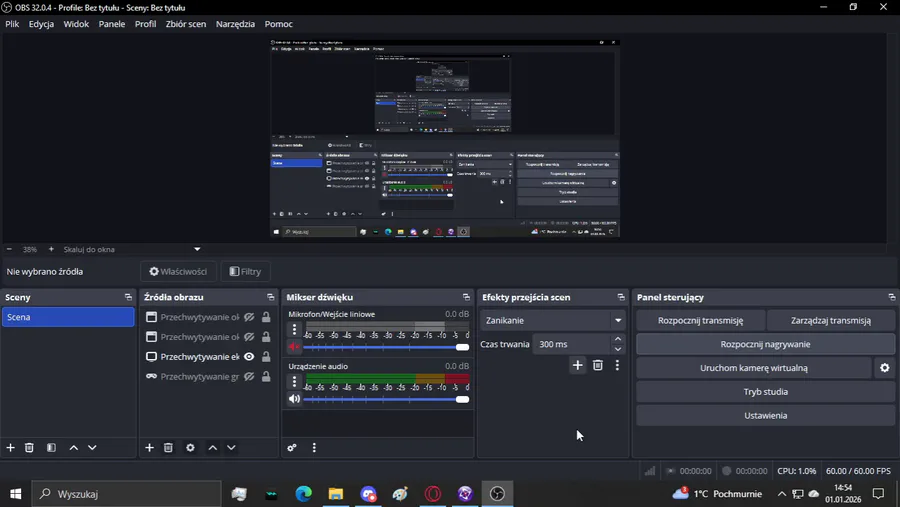Open mixer options menu beside audio gears
Screen dimensions: 900x507
(314, 447)
